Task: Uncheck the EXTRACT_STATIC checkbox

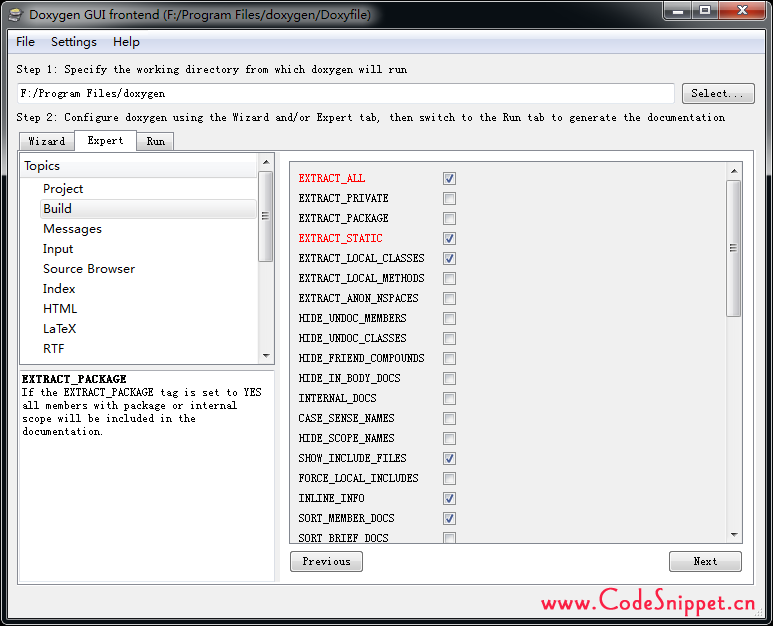Action: click(x=449, y=239)
